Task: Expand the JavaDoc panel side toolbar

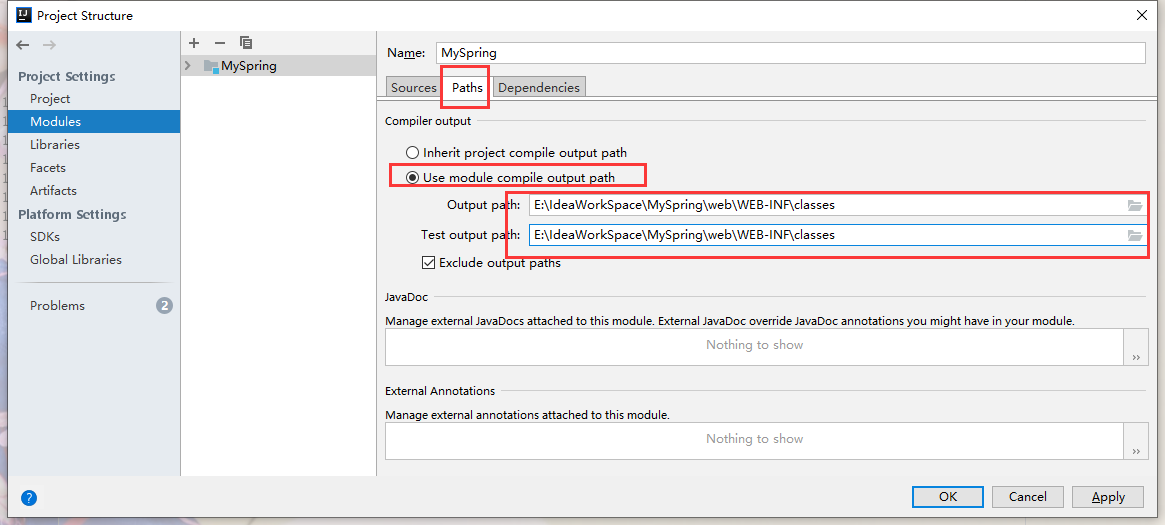Action: (x=1135, y=357)
